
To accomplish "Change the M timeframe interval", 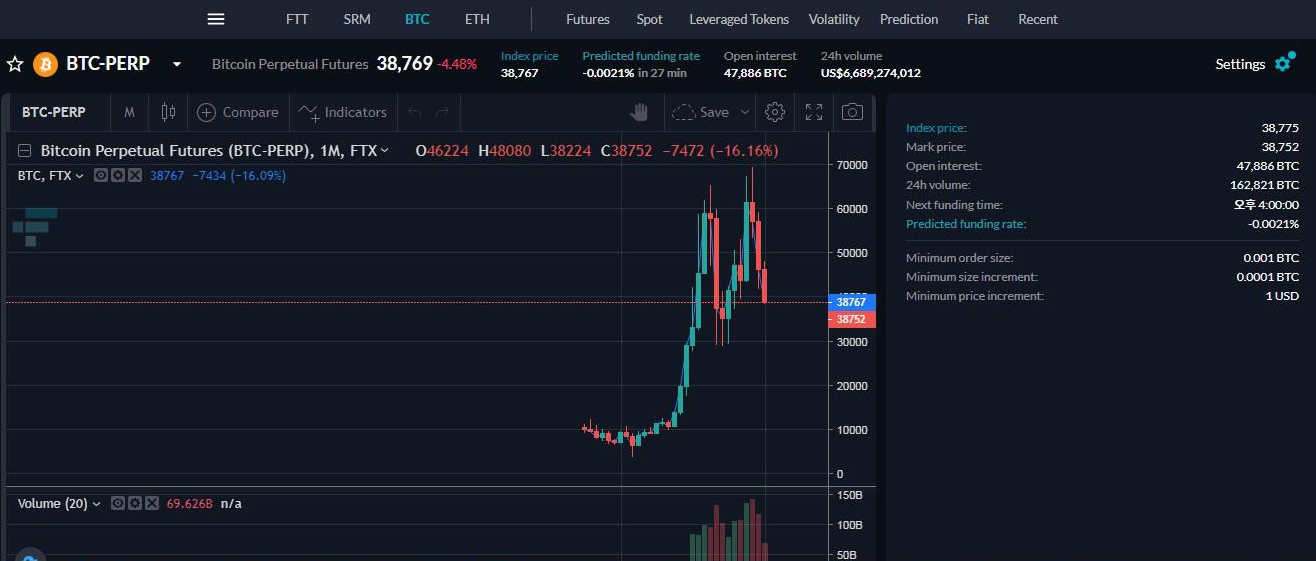I will pyautogui.click(x=129, y=112).
